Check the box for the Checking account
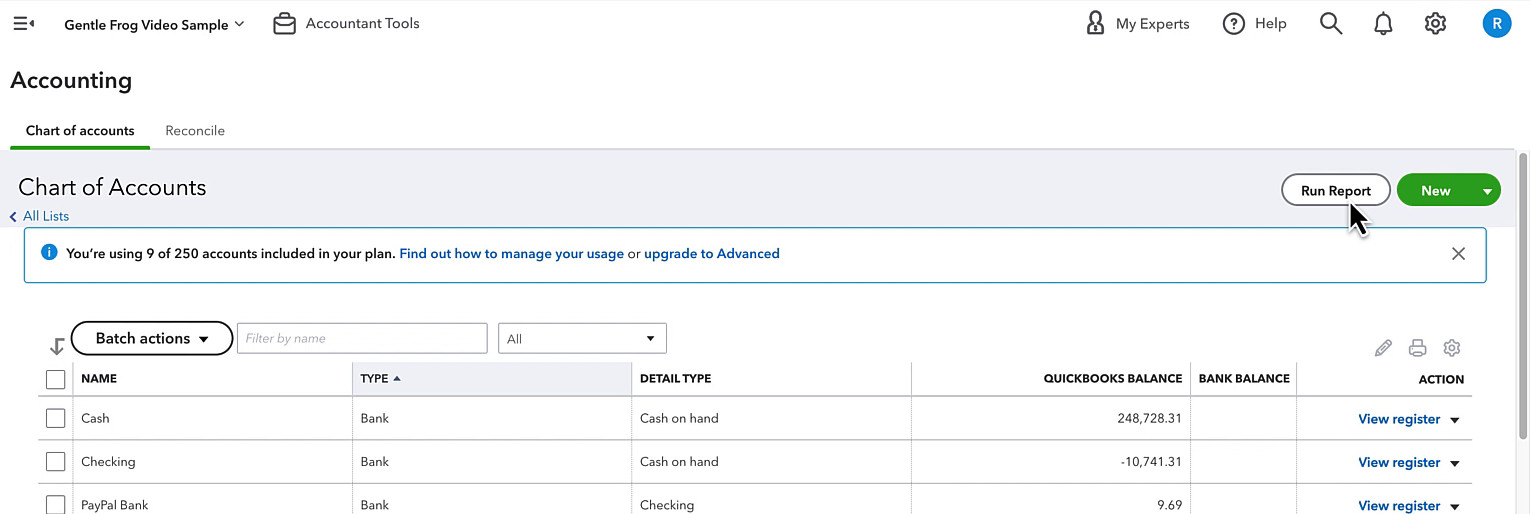This screenshot has height=514, width=1530. pos(56,462)
